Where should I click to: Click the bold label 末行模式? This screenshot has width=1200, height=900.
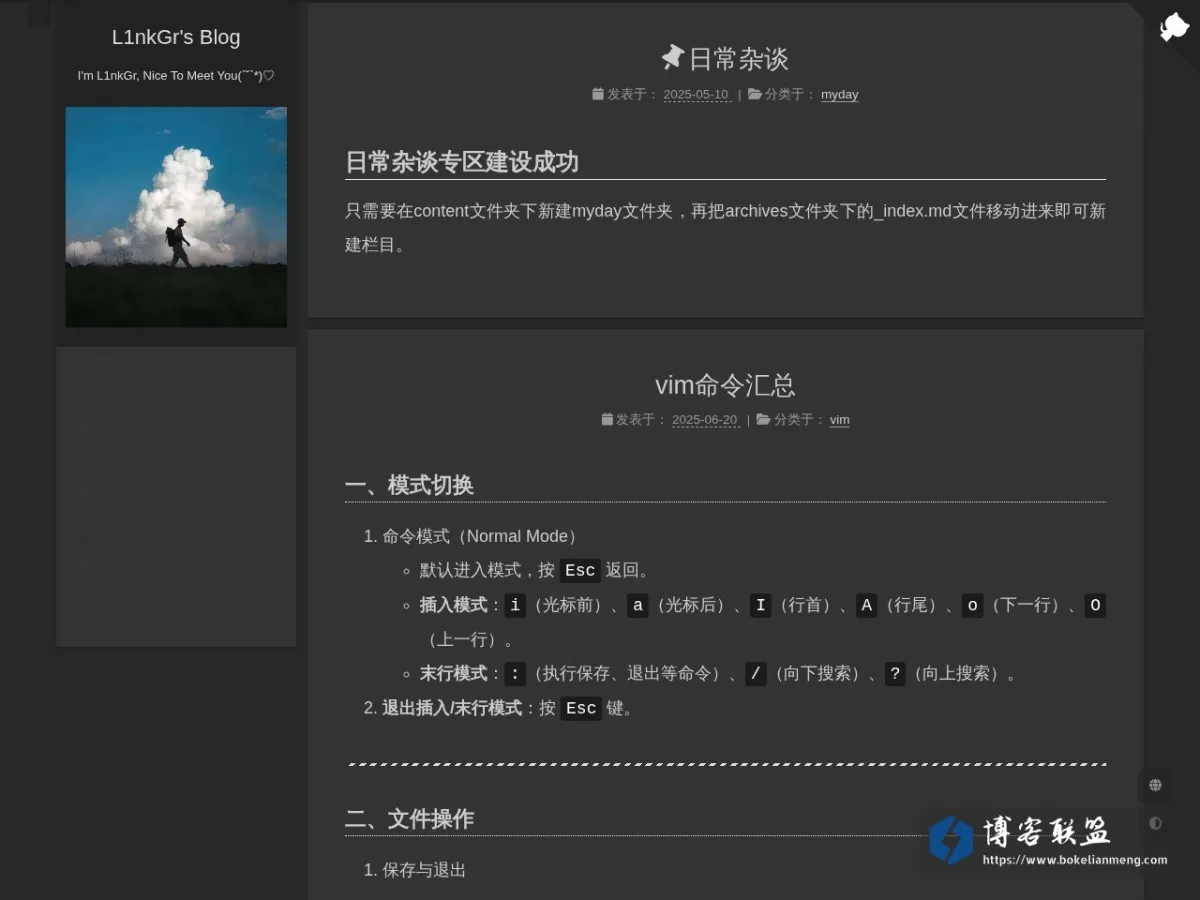pos(453,674)
